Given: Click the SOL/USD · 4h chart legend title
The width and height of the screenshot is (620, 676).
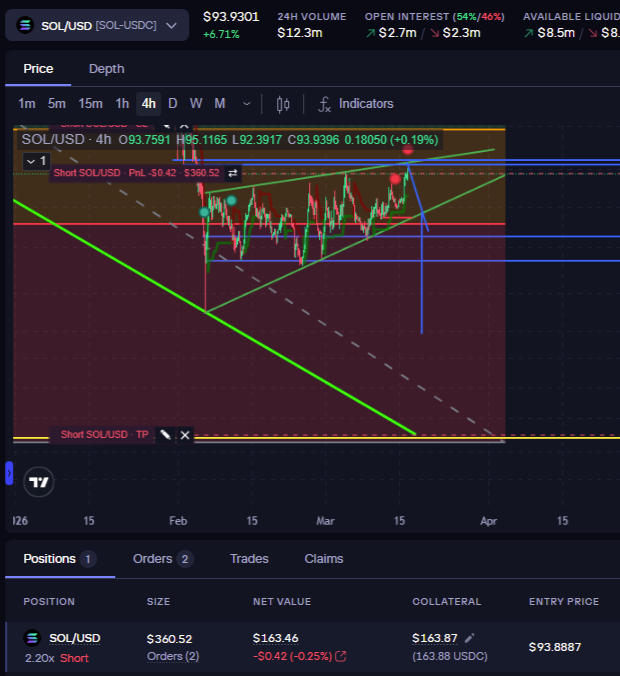Looking at the screenshot, I should 66,140.
